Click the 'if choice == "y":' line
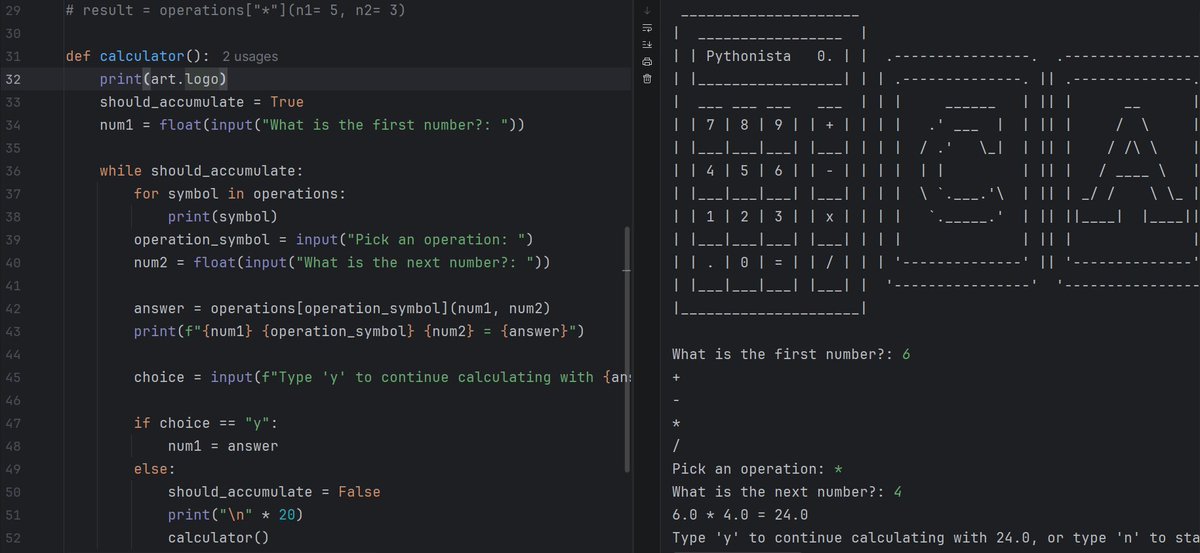1200x553 pixels. click(206, 423)
